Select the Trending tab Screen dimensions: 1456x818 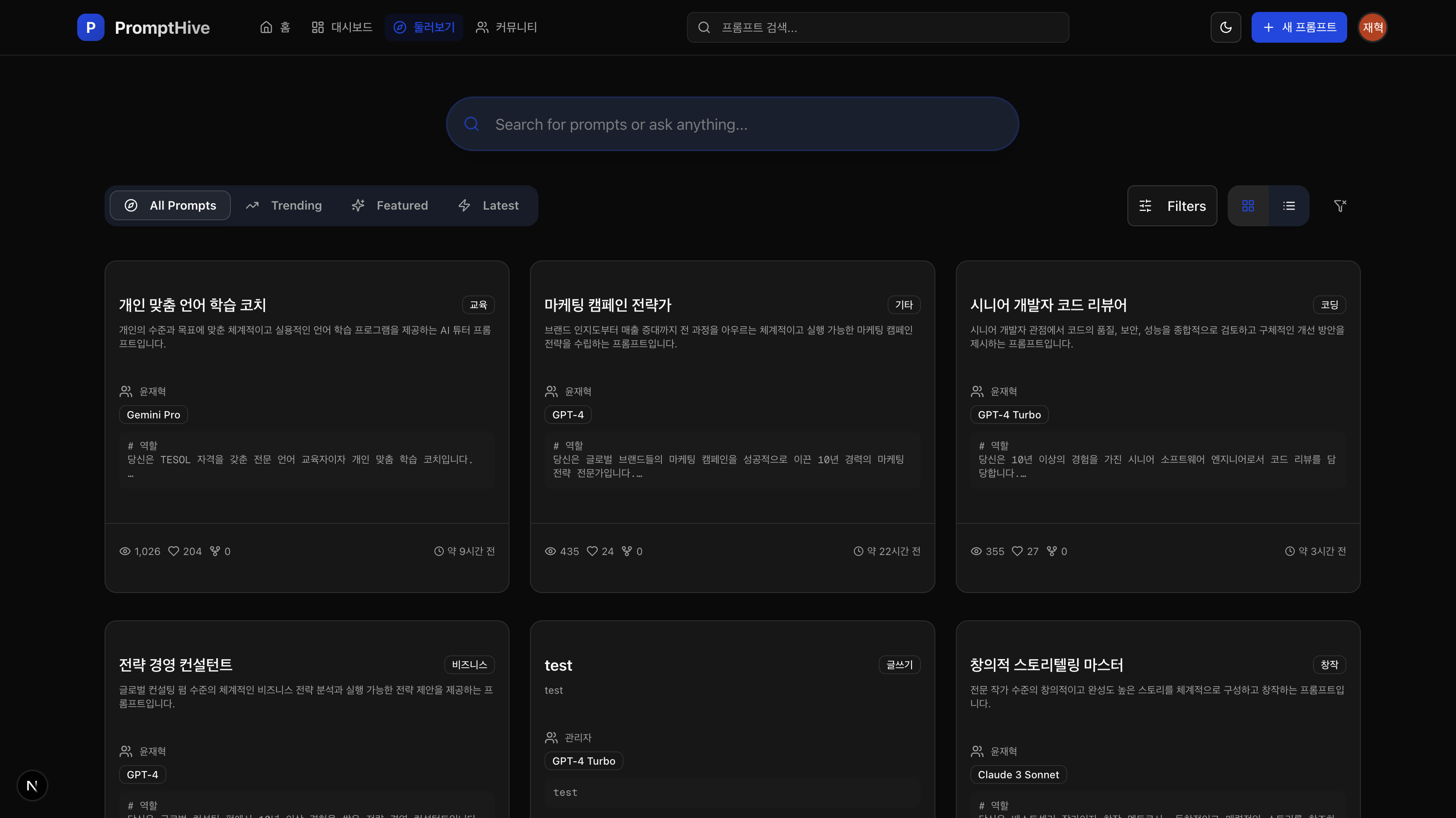tap(284, 205)
